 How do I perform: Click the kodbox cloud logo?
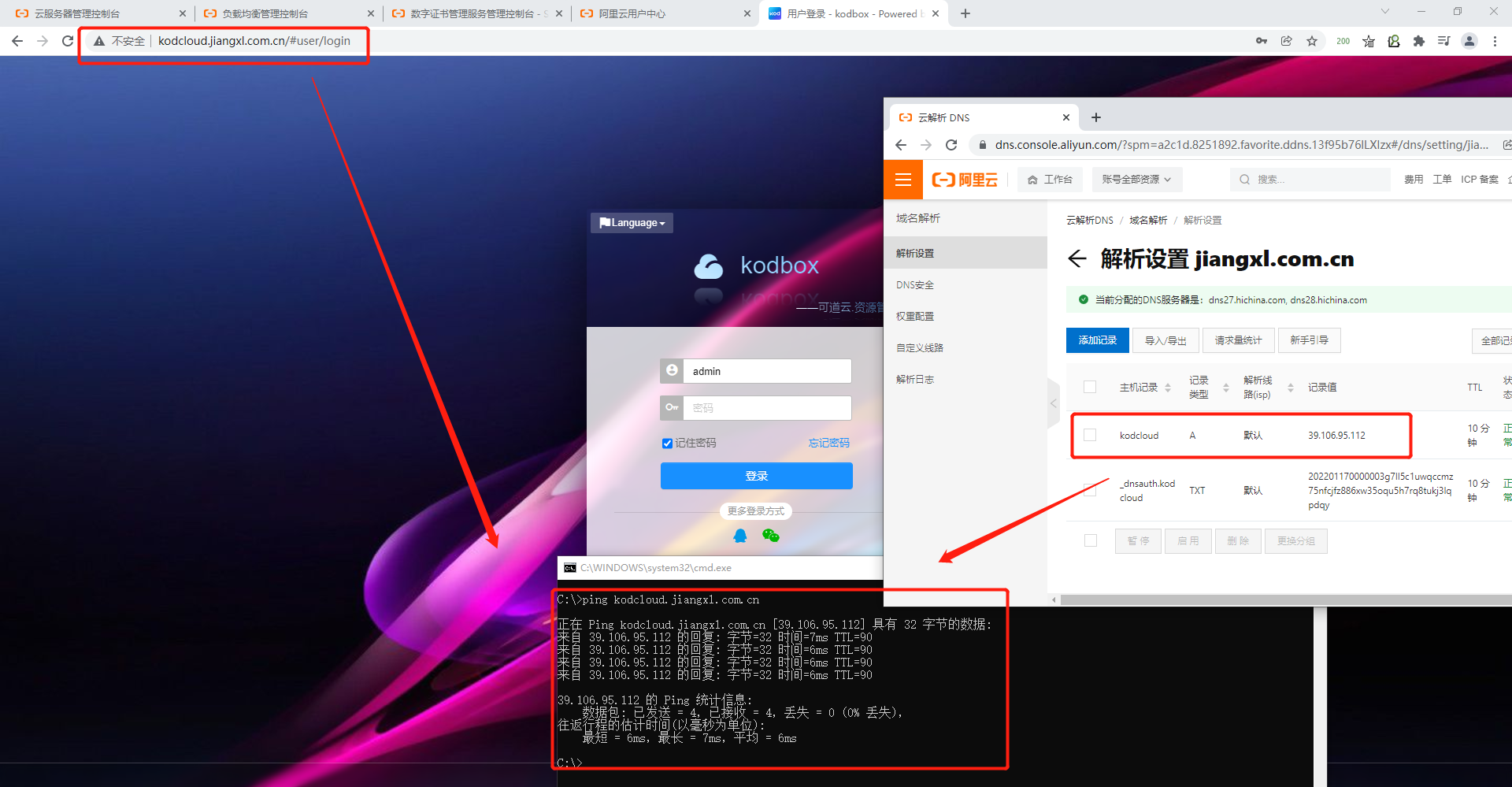tap(709, 266)
